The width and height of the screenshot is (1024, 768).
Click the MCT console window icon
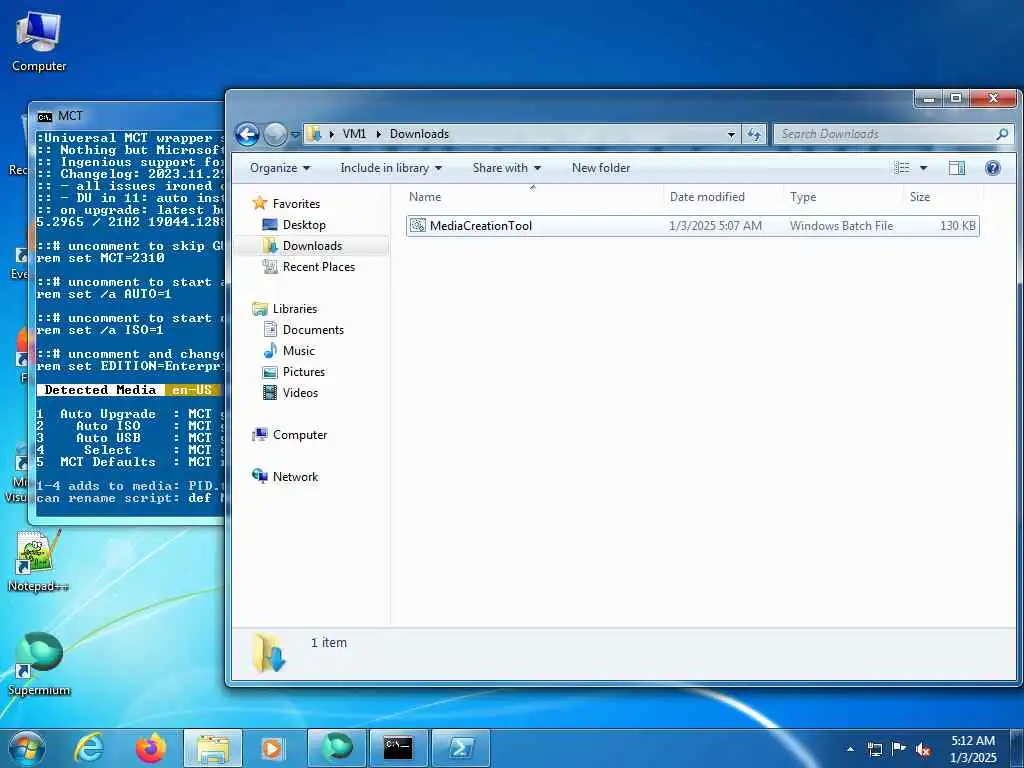click(44, 117)
